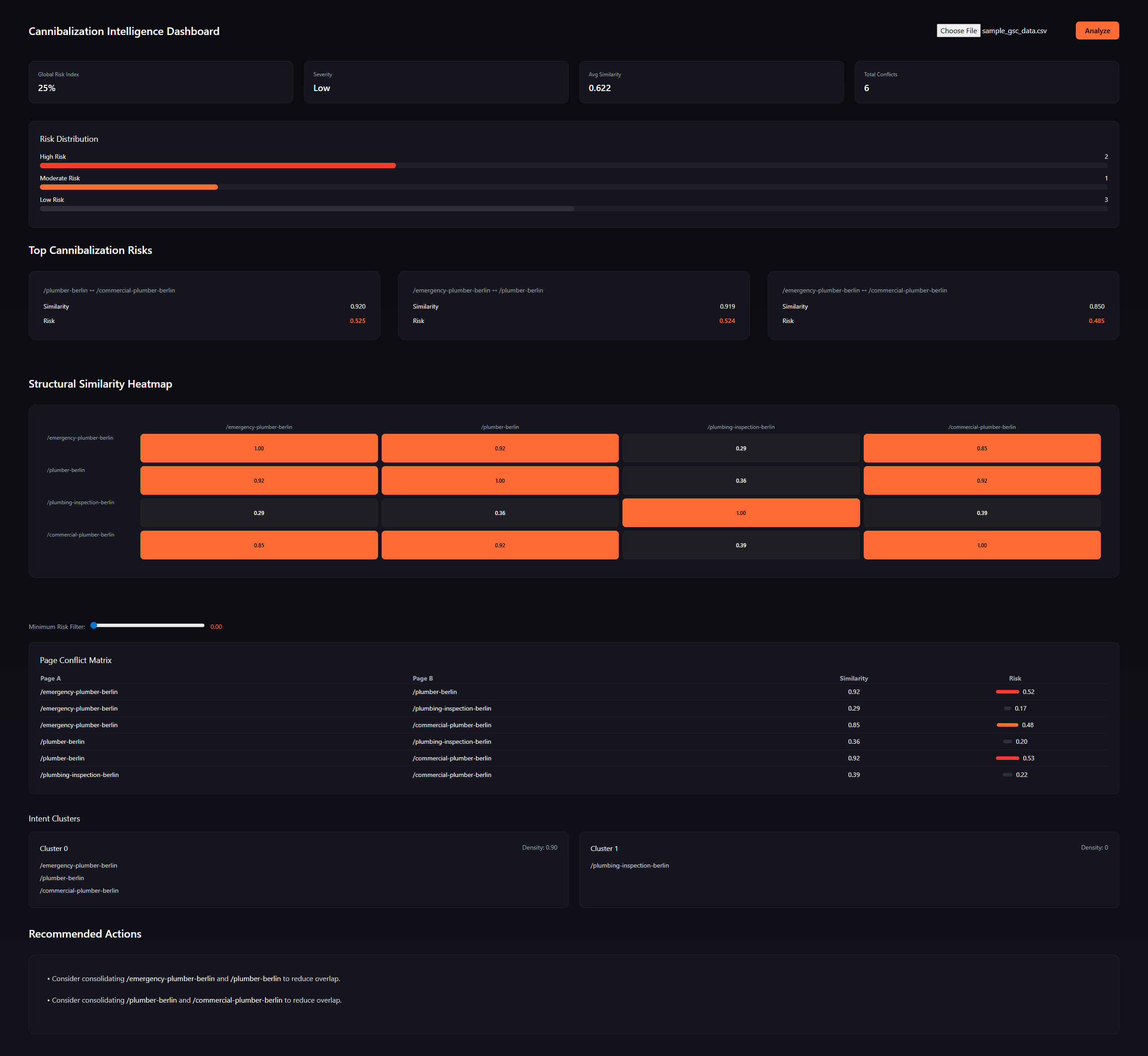Open the plumber-berlin vs commercial-plumber-berlin risk card
Viewport: 1148px width, 1056px height.
(x=204, y=305)
